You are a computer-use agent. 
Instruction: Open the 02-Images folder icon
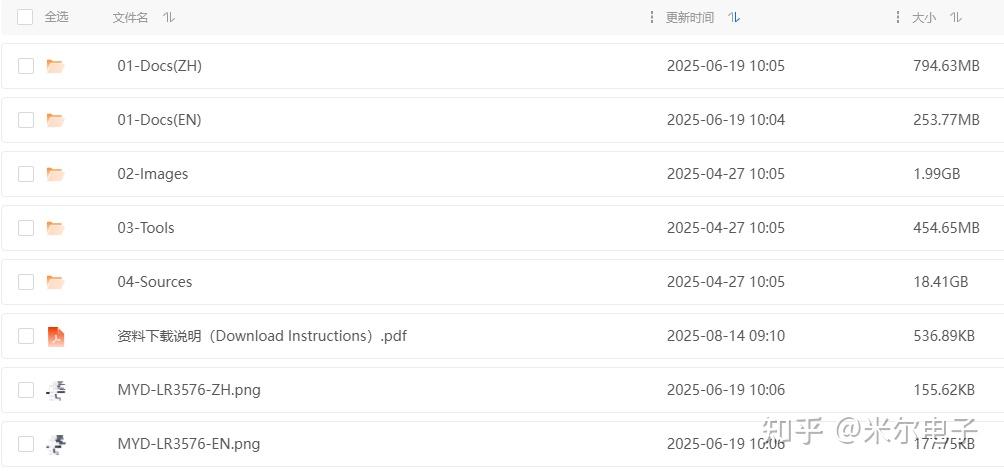[55, 174]
